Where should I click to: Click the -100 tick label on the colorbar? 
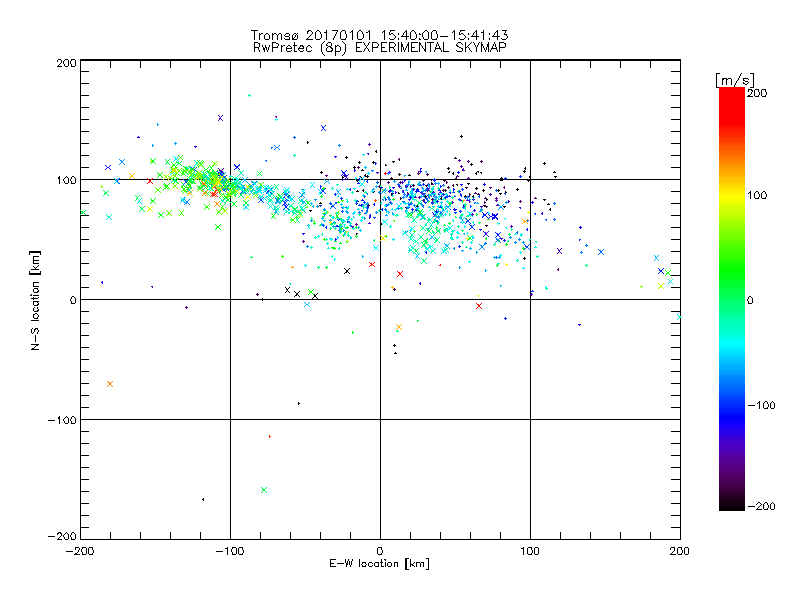point(761,405)
